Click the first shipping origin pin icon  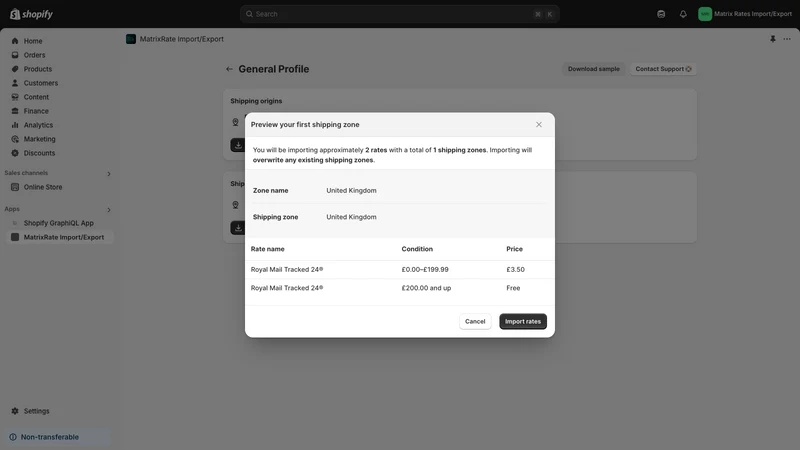click(x=235, y=122)
